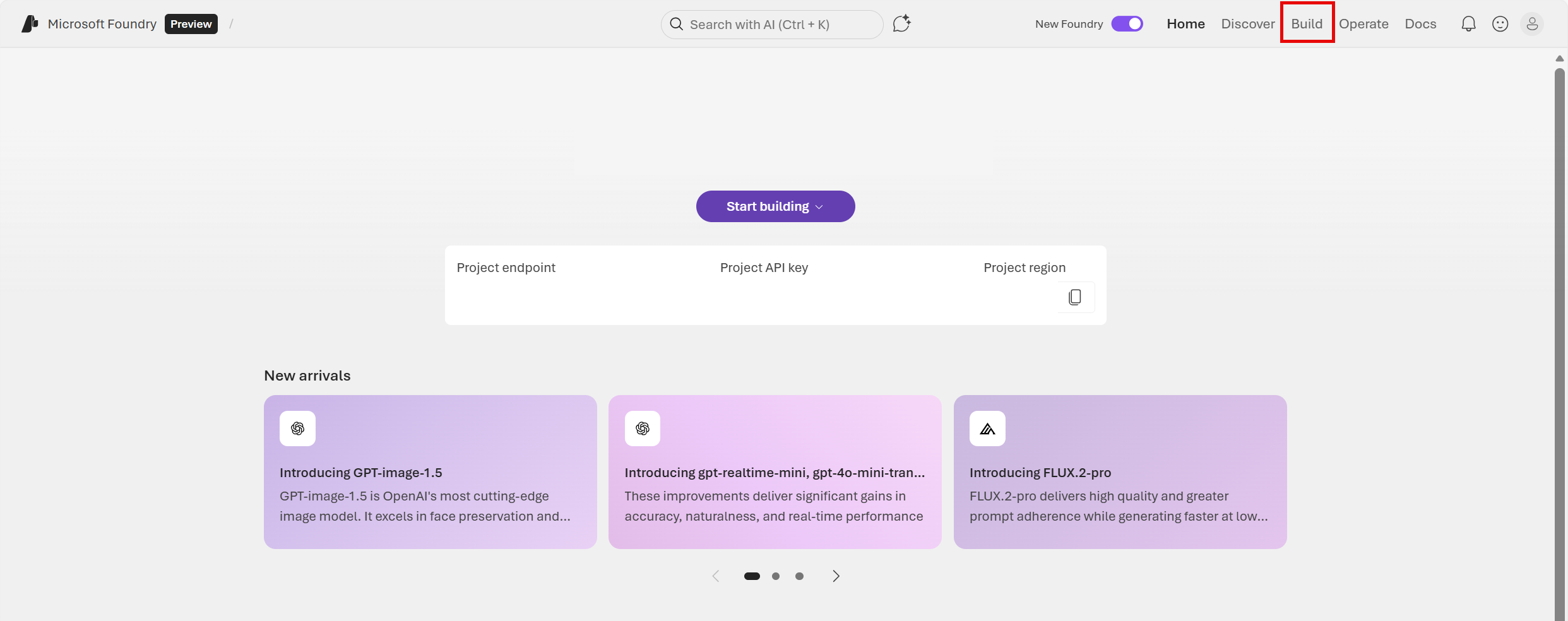Click the FLUX logo on the FLUX.2-pro card

pyautogui.click(x=988, y=428)
